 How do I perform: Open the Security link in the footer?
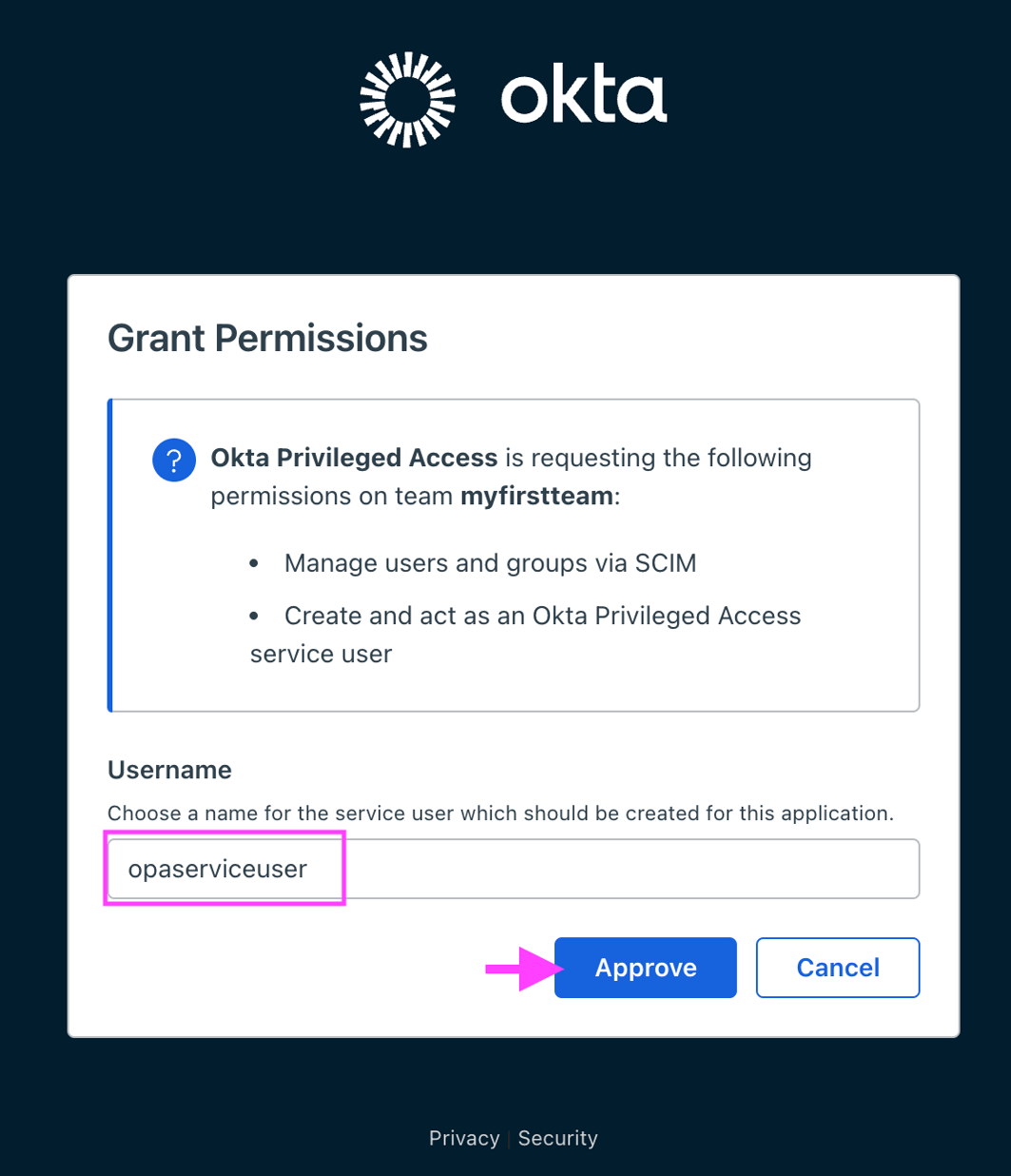pyautogui.click(x=557, y=1138)
